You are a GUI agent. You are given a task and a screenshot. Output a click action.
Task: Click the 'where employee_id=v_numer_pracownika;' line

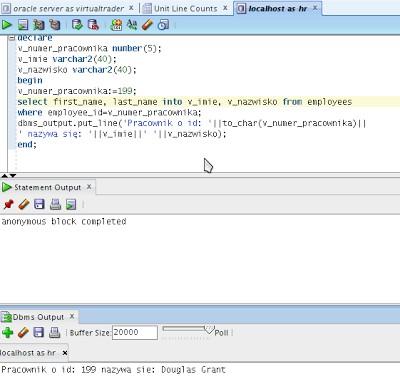(x=109, y=112)
